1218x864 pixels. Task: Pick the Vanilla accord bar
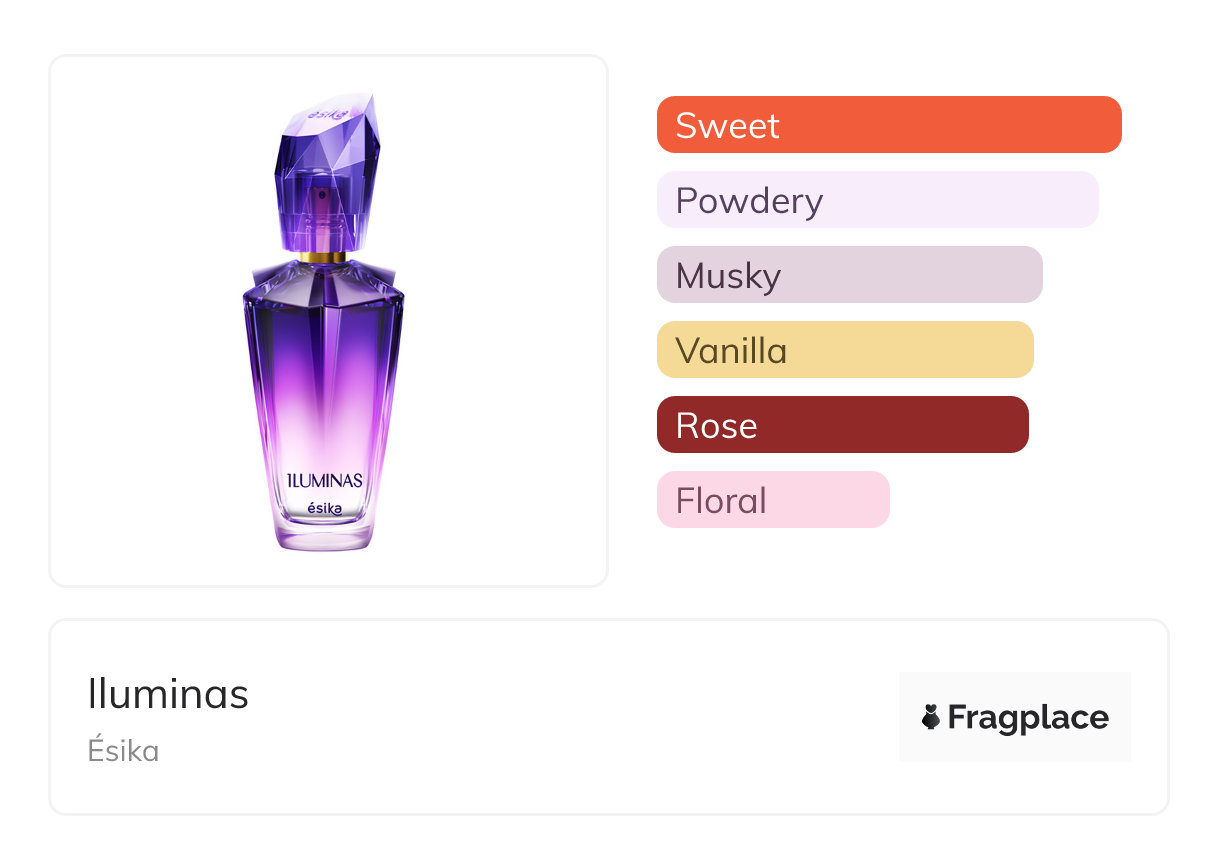point(845,350)
